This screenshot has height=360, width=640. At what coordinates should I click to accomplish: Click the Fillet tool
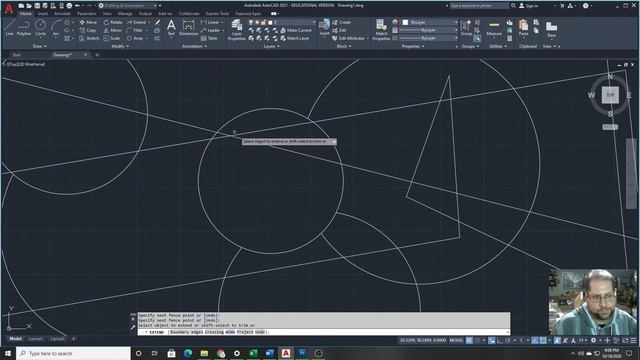(135, 30)
